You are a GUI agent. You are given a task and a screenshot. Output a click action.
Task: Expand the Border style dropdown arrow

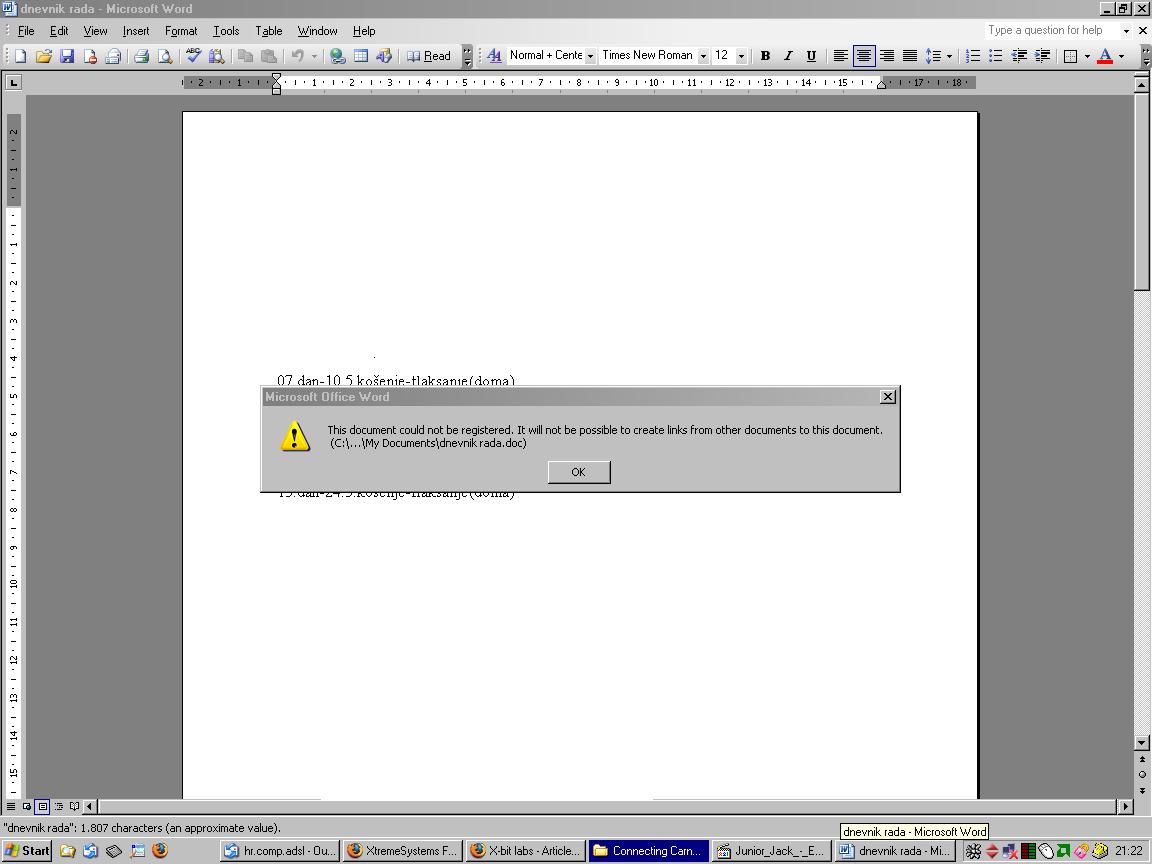[1087, 56]
